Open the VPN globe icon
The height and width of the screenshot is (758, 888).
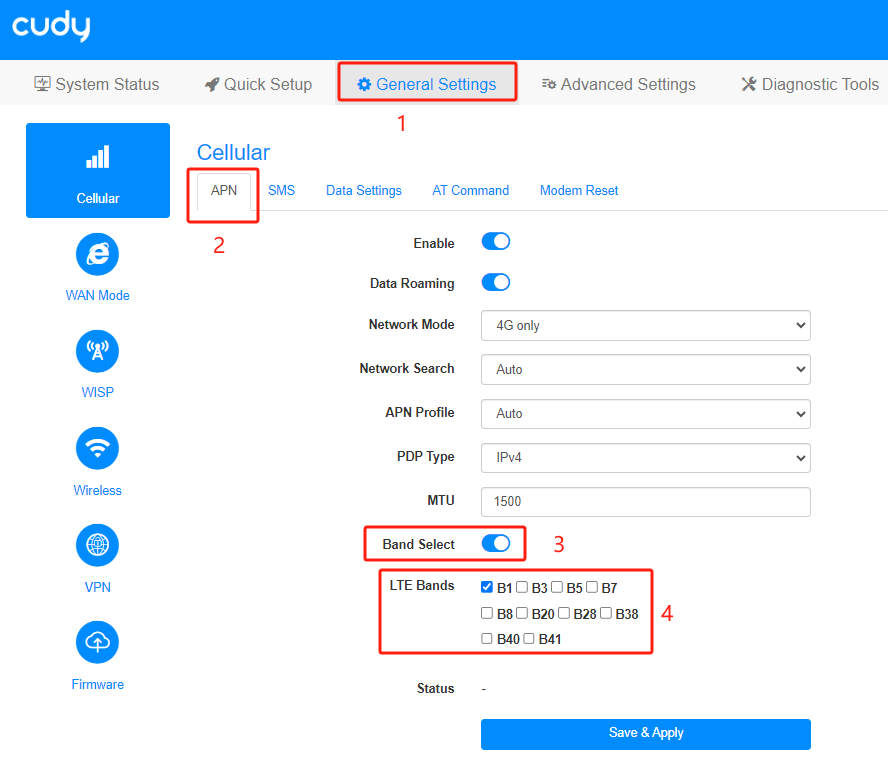pyautogui.click(x=97, y=545)
